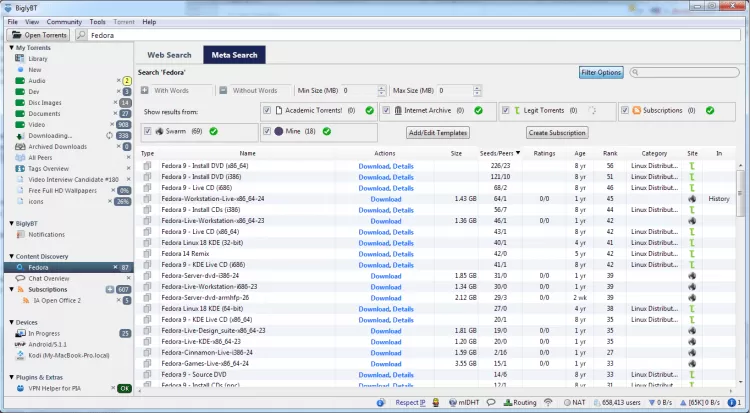Click the Tags Overview icon
Screen dimensions: 750x413
20,168
